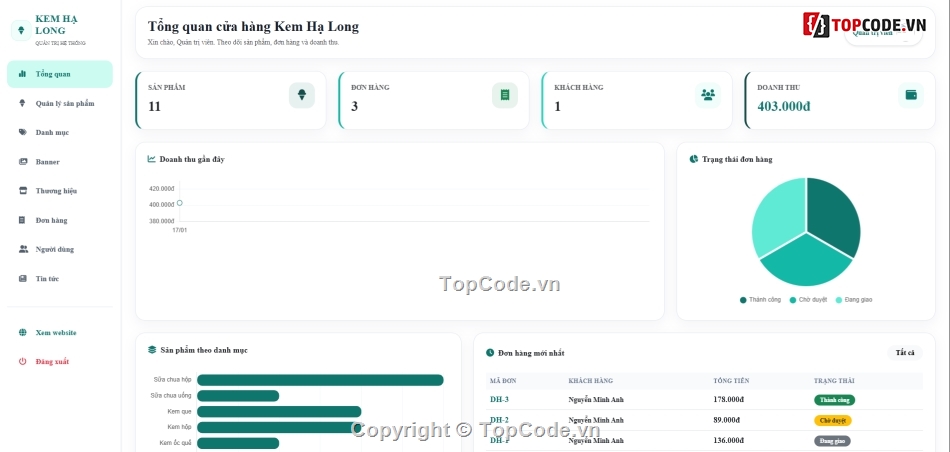Click the 89.000đ total in orders table
Image resolution: width=950 pixels, height=452 pixels.
(x=727, y=420)
